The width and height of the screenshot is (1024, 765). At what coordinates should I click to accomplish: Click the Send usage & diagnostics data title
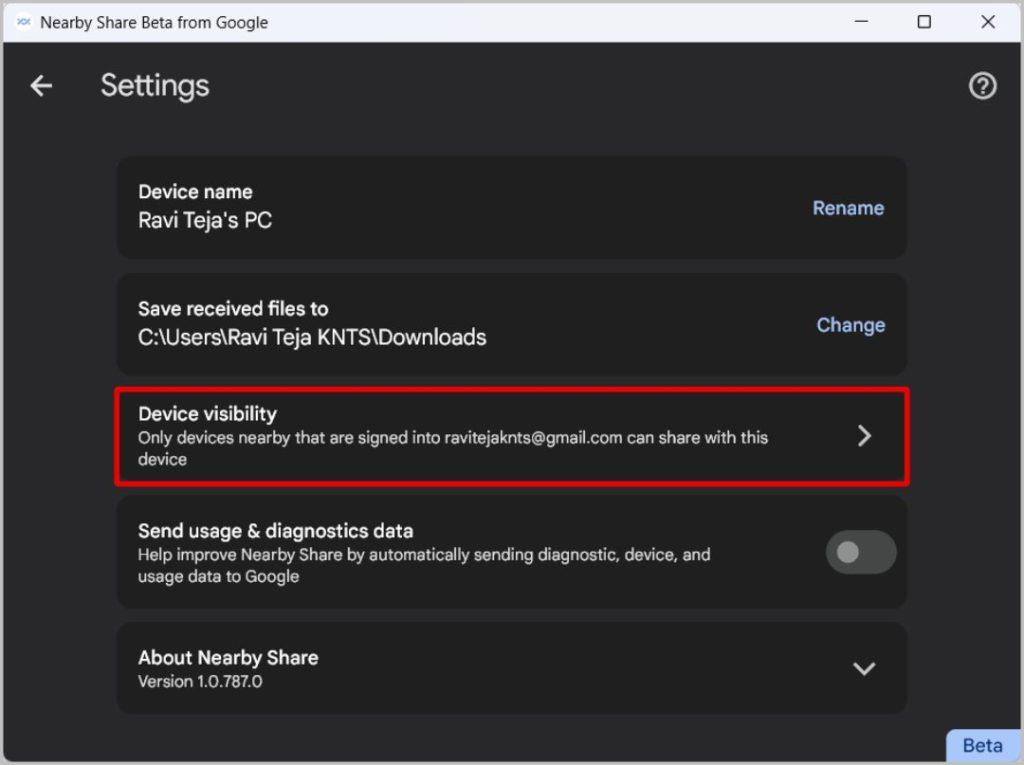pos(275,531)
